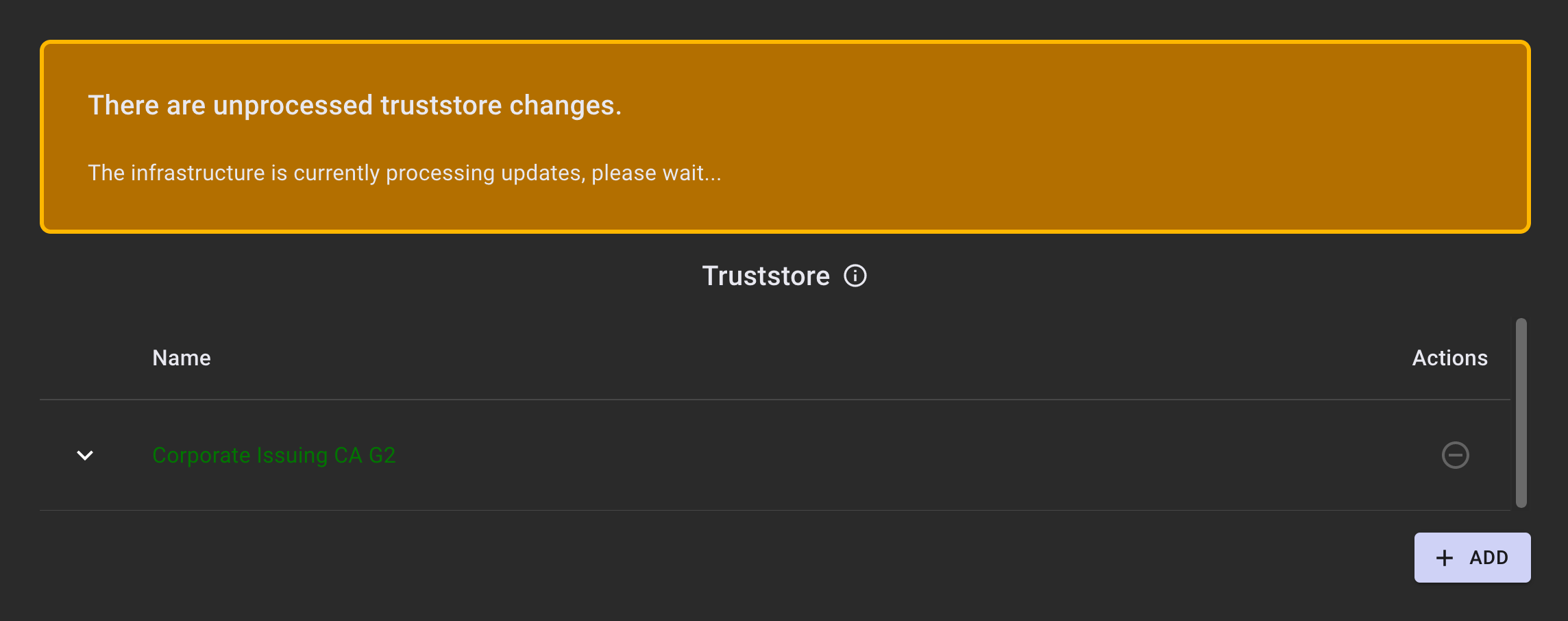
Task: Click the info icon beside Truststore heading
Action: pyautogui.click(x=855, y=276)
